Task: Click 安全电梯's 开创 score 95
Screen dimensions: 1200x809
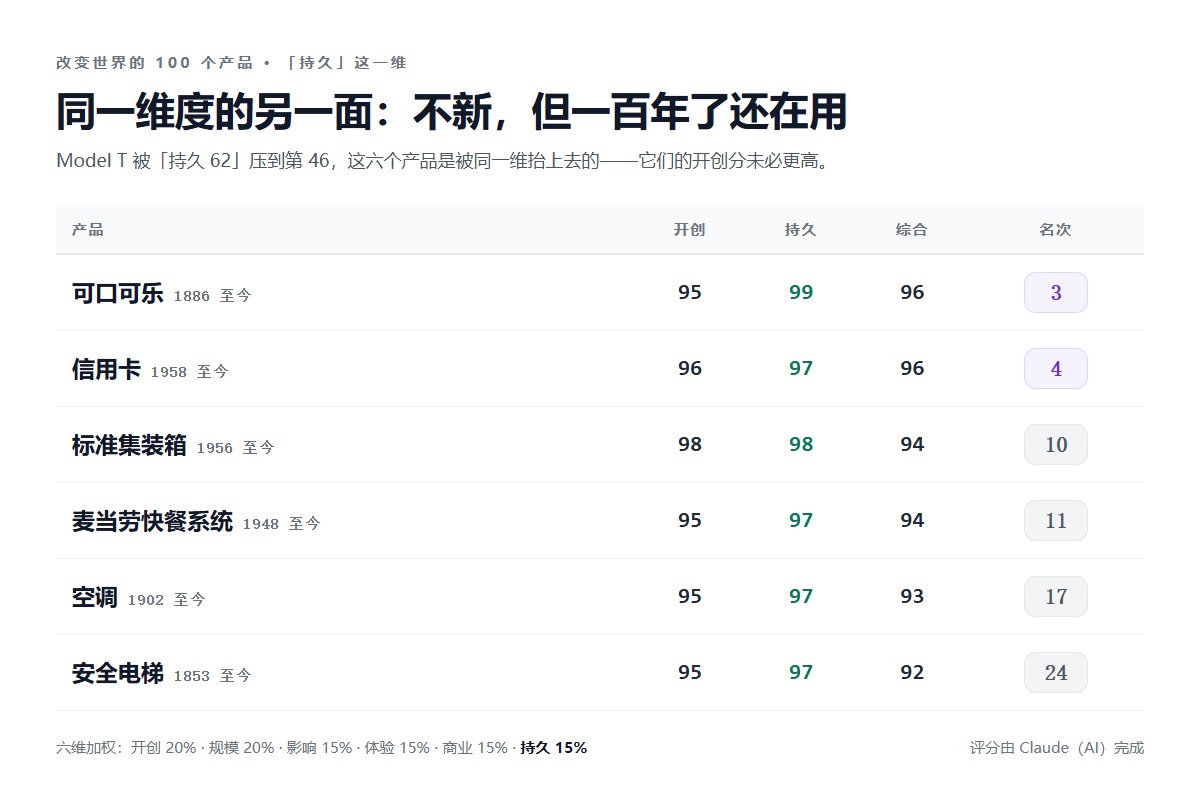Action: coord(690,673)
